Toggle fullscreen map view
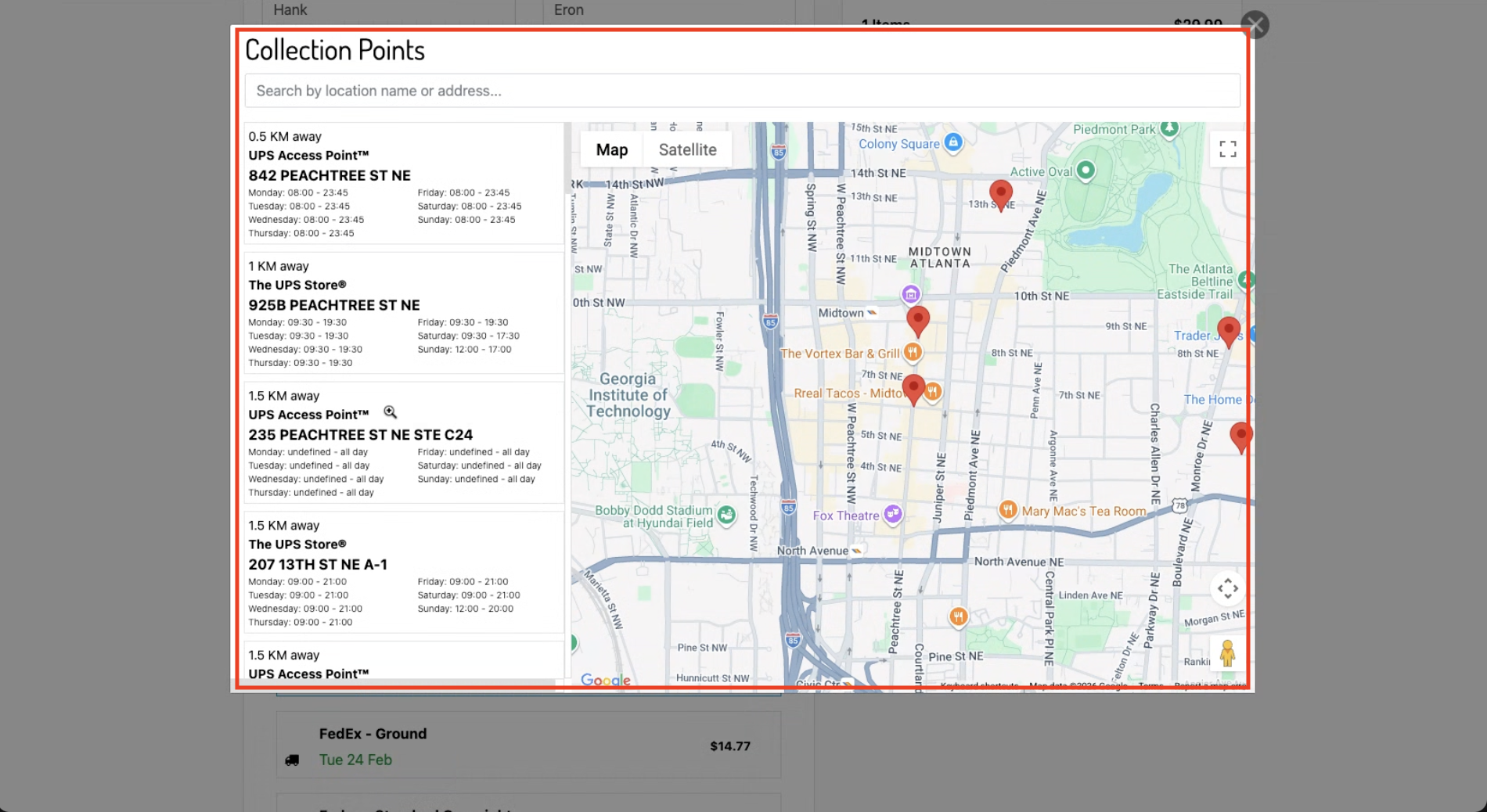 tap(1227, 149)
